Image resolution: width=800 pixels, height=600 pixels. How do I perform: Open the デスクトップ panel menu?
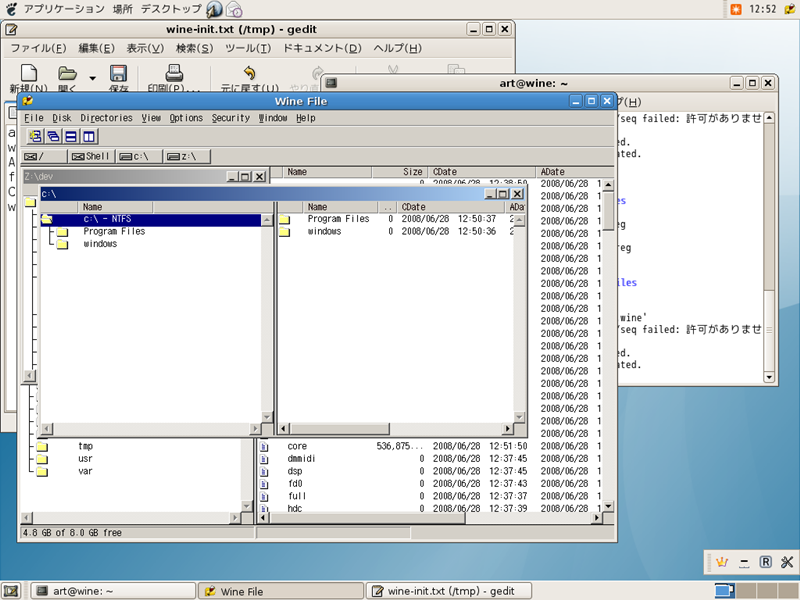click(171, 9)
